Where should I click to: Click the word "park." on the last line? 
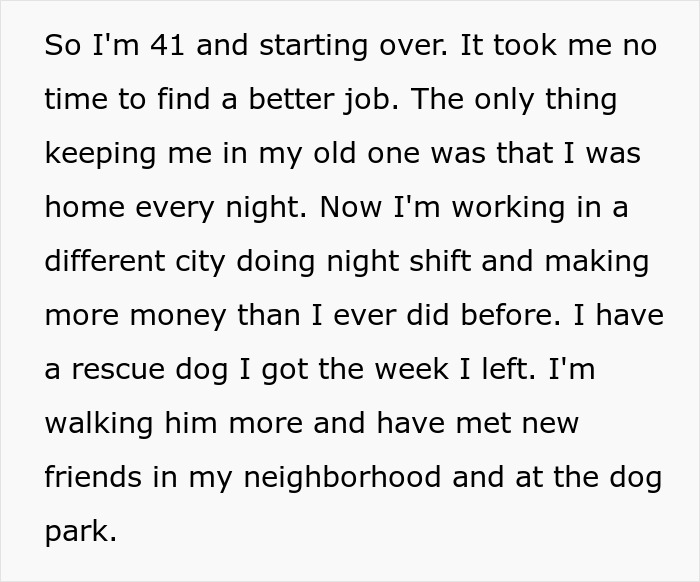80,532
